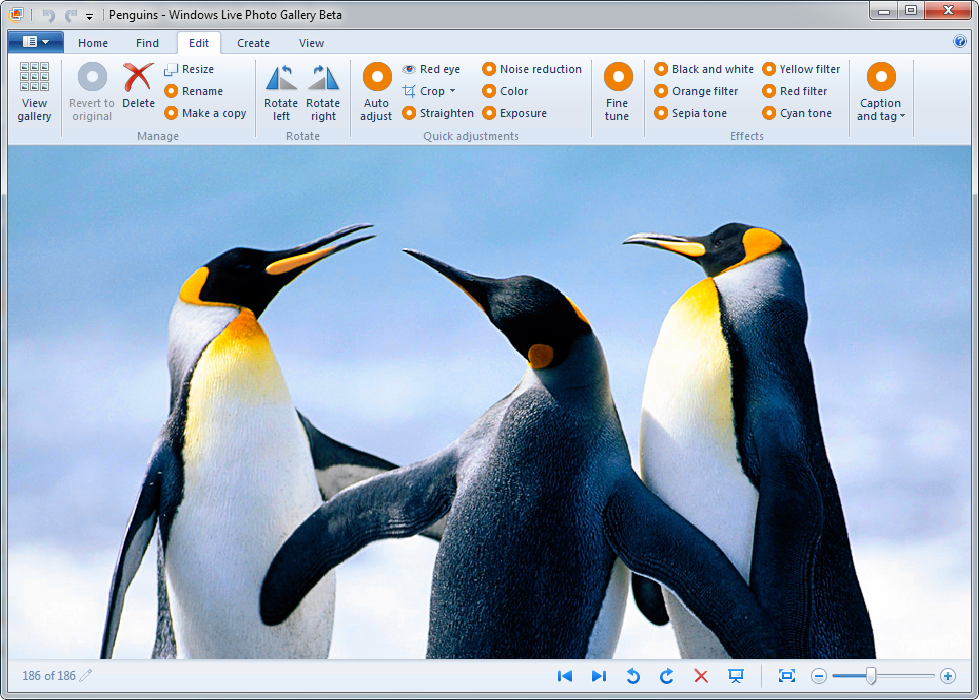Rotate clockwise in bottom bar

click(667, 676)
